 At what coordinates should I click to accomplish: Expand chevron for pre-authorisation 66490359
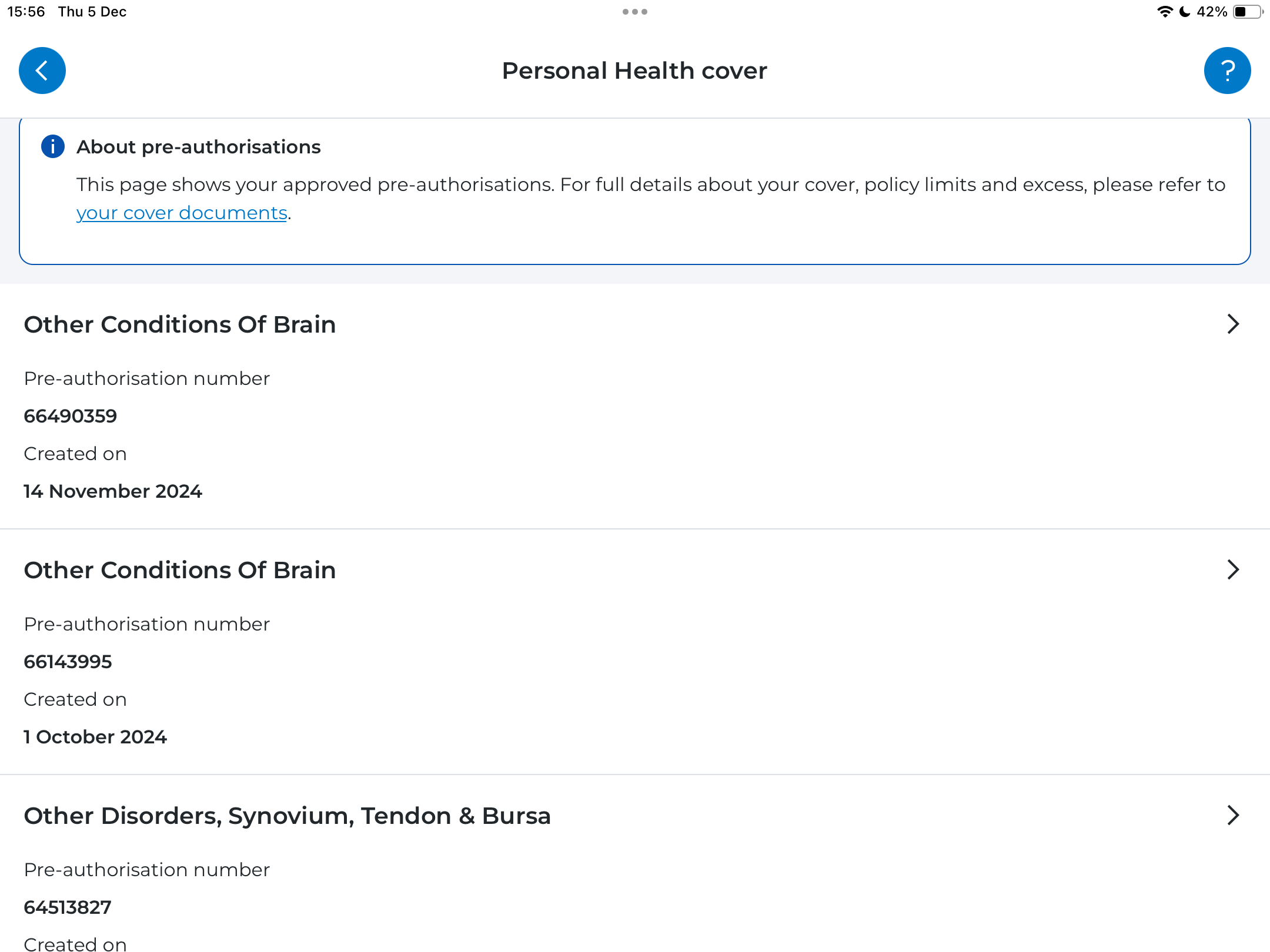(x=1233, y=324)
